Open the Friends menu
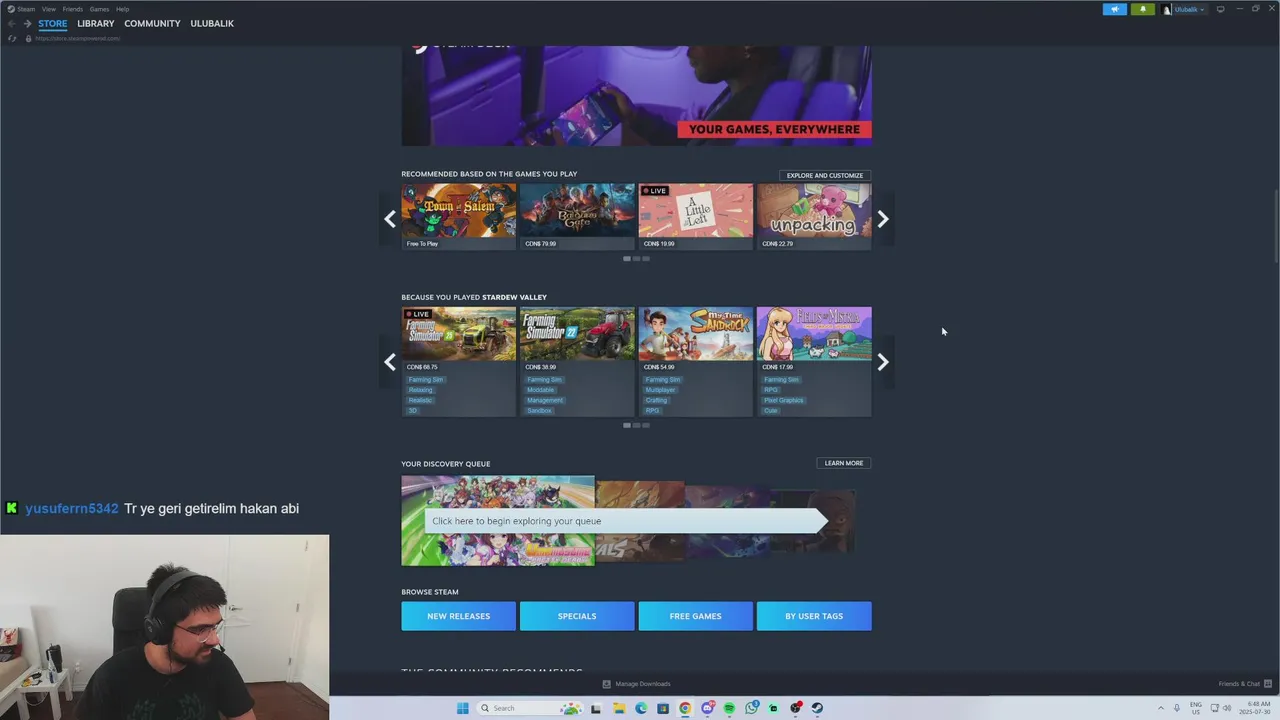This screenshot has width=1280, height=720. point(73,9)
